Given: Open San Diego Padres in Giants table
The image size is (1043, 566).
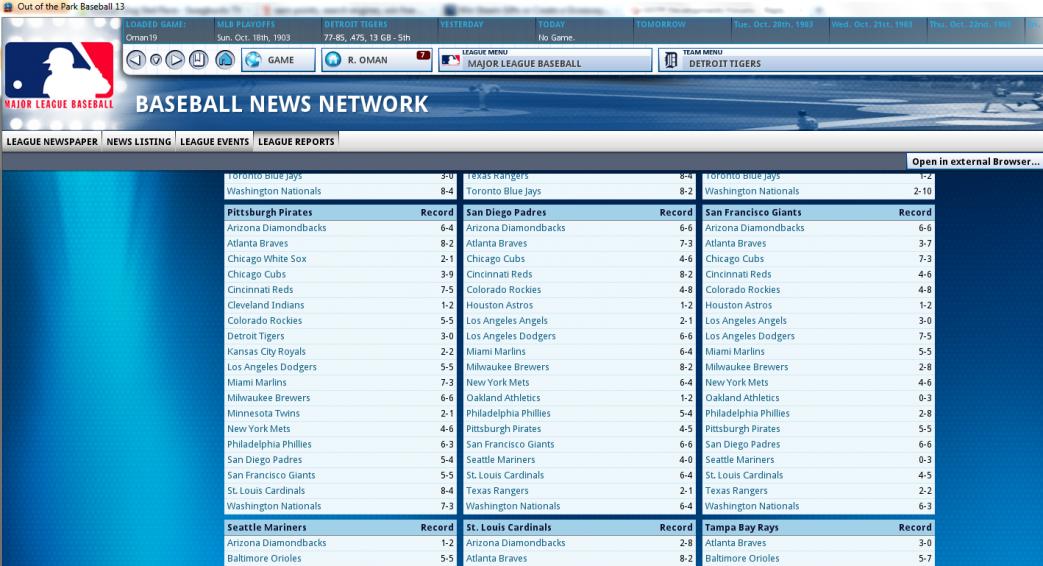Looking at the screenshot, I should click(x=742, y=444).
